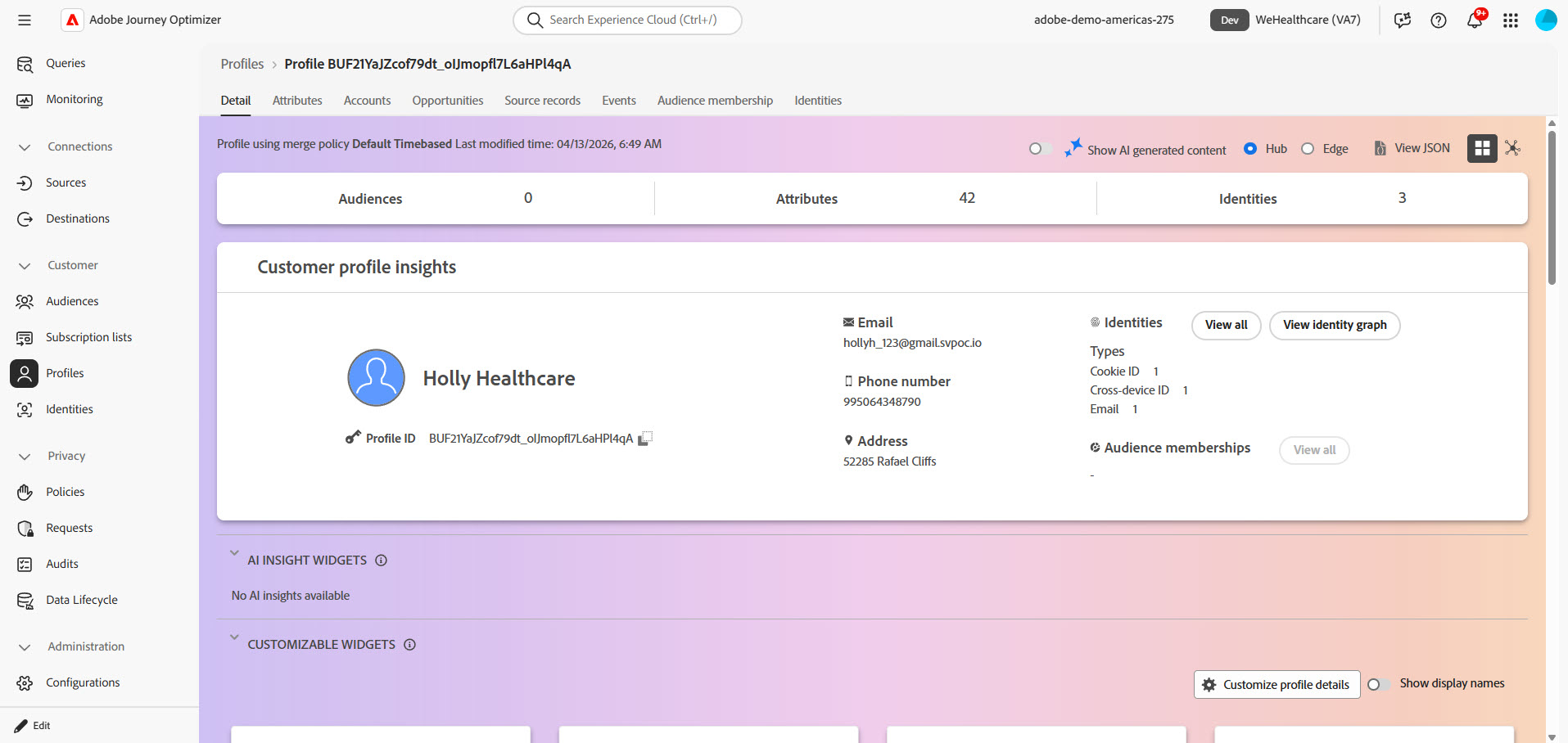Toggle Show display names switch

[x=1379, y=684]
